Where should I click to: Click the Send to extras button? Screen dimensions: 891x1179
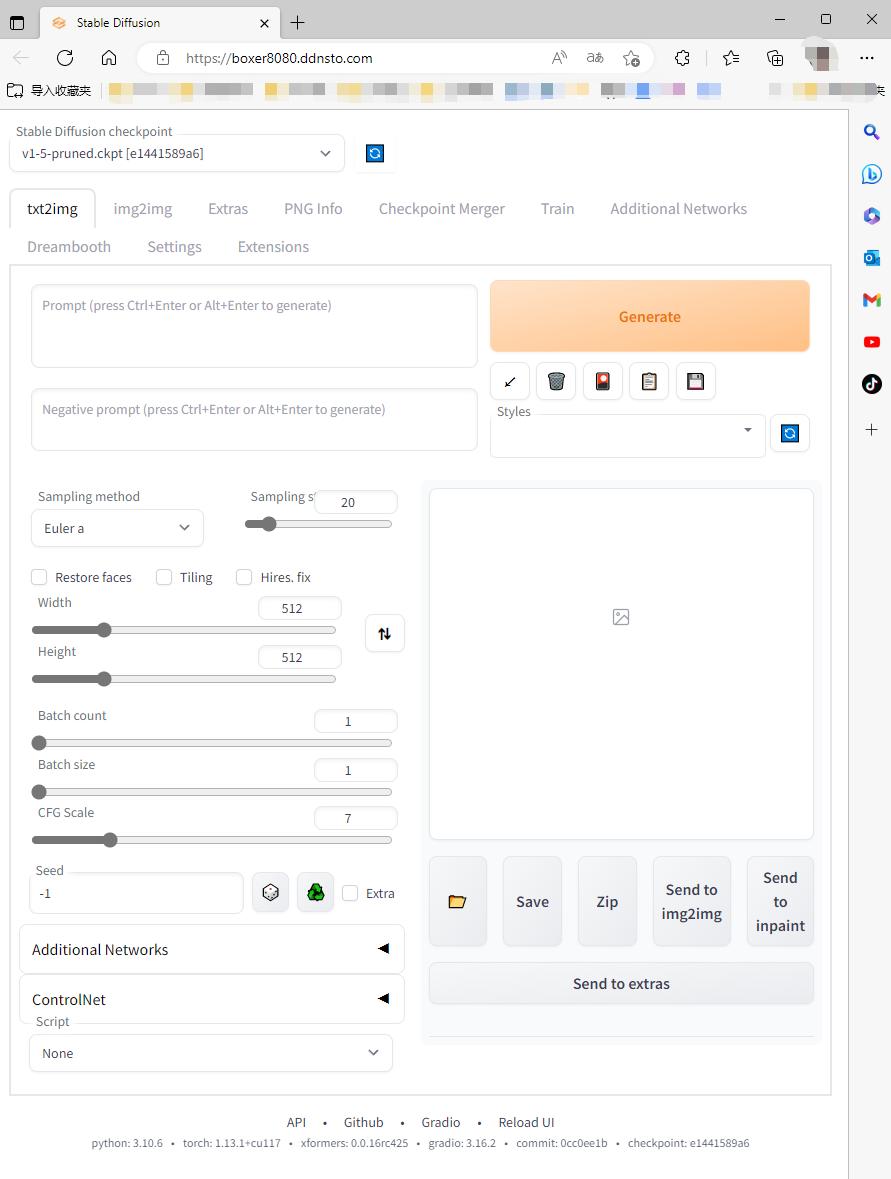click(621, 984)
